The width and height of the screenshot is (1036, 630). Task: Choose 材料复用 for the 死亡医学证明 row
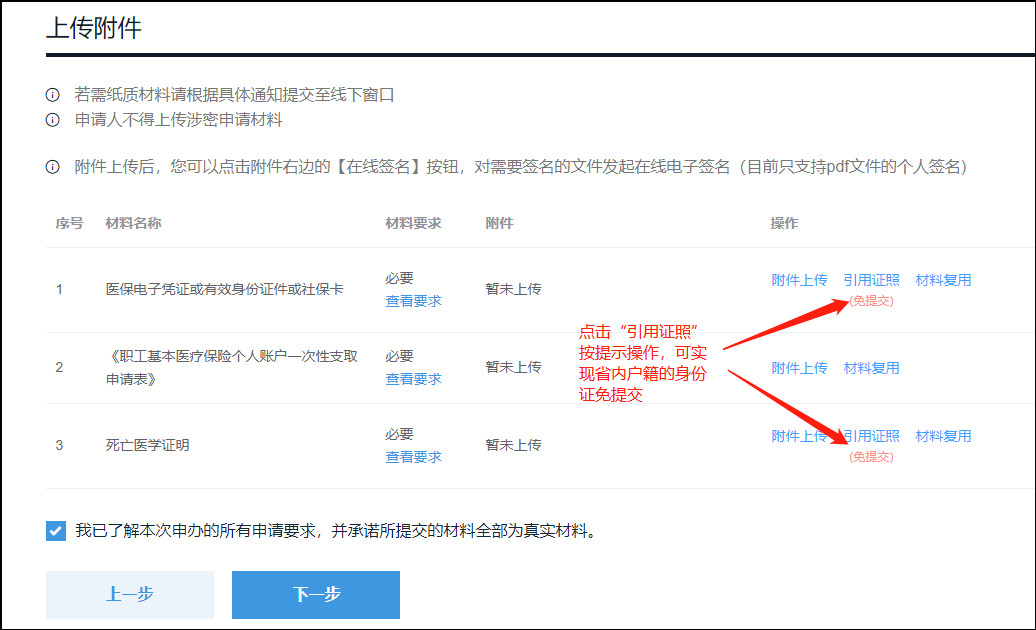(943, 436)
